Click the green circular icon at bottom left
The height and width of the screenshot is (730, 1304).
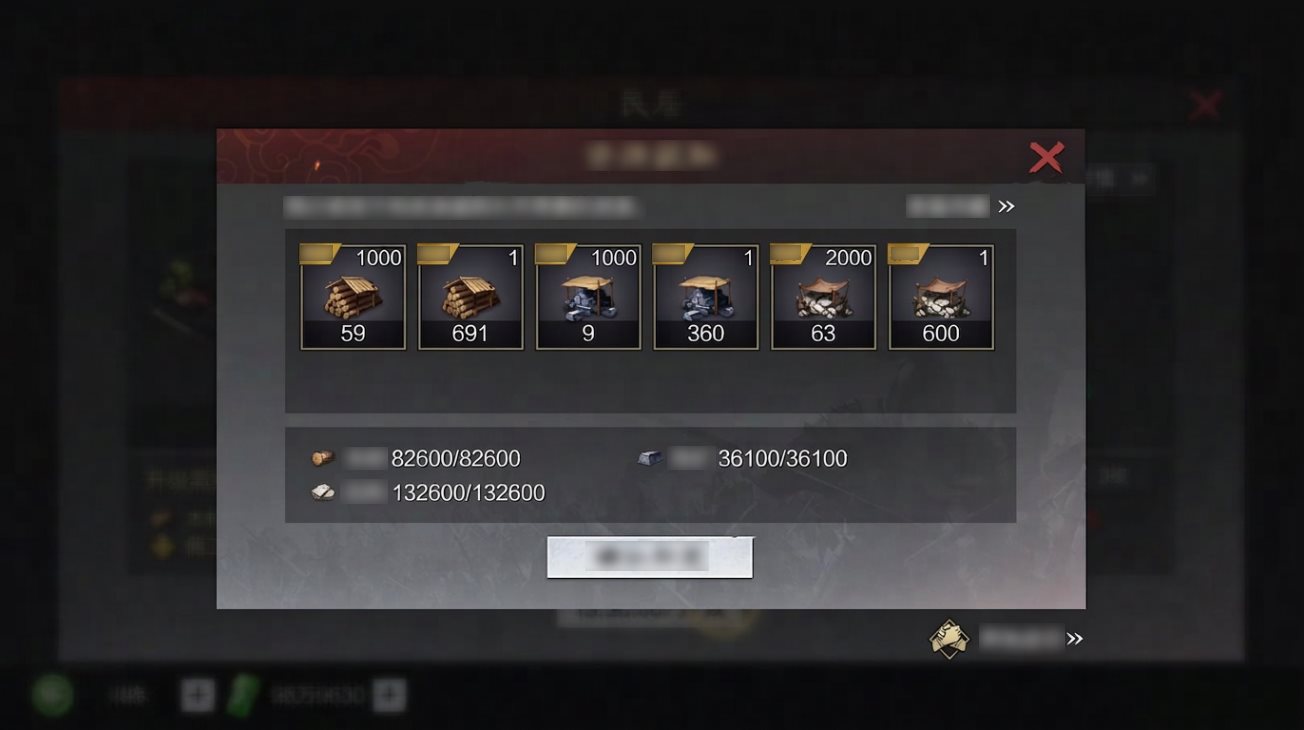point(52,695)
